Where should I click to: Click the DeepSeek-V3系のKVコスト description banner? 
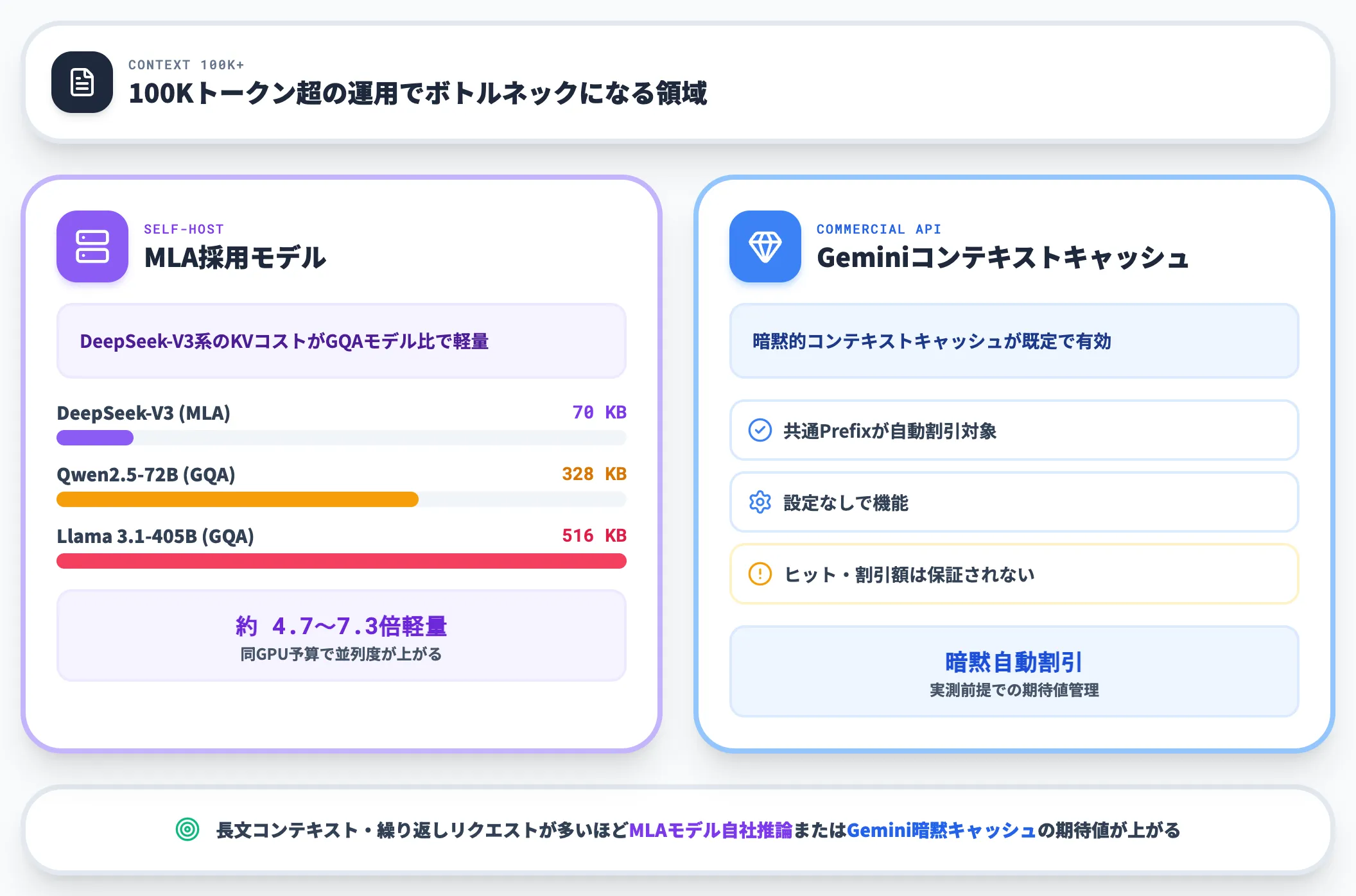click(x=342, y=341)
